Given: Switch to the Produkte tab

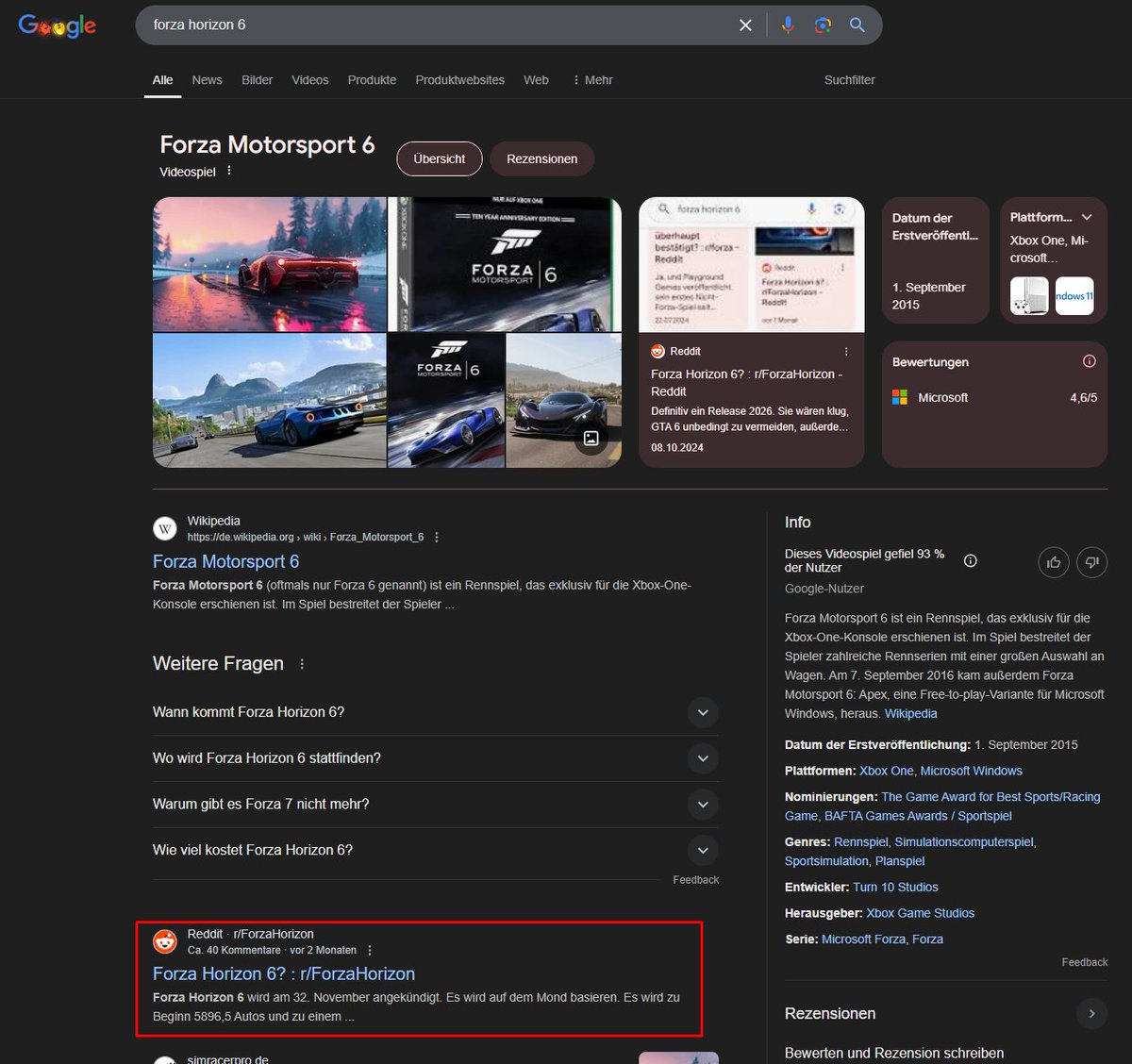Looking at the screenshot, I should click(372, 80).
